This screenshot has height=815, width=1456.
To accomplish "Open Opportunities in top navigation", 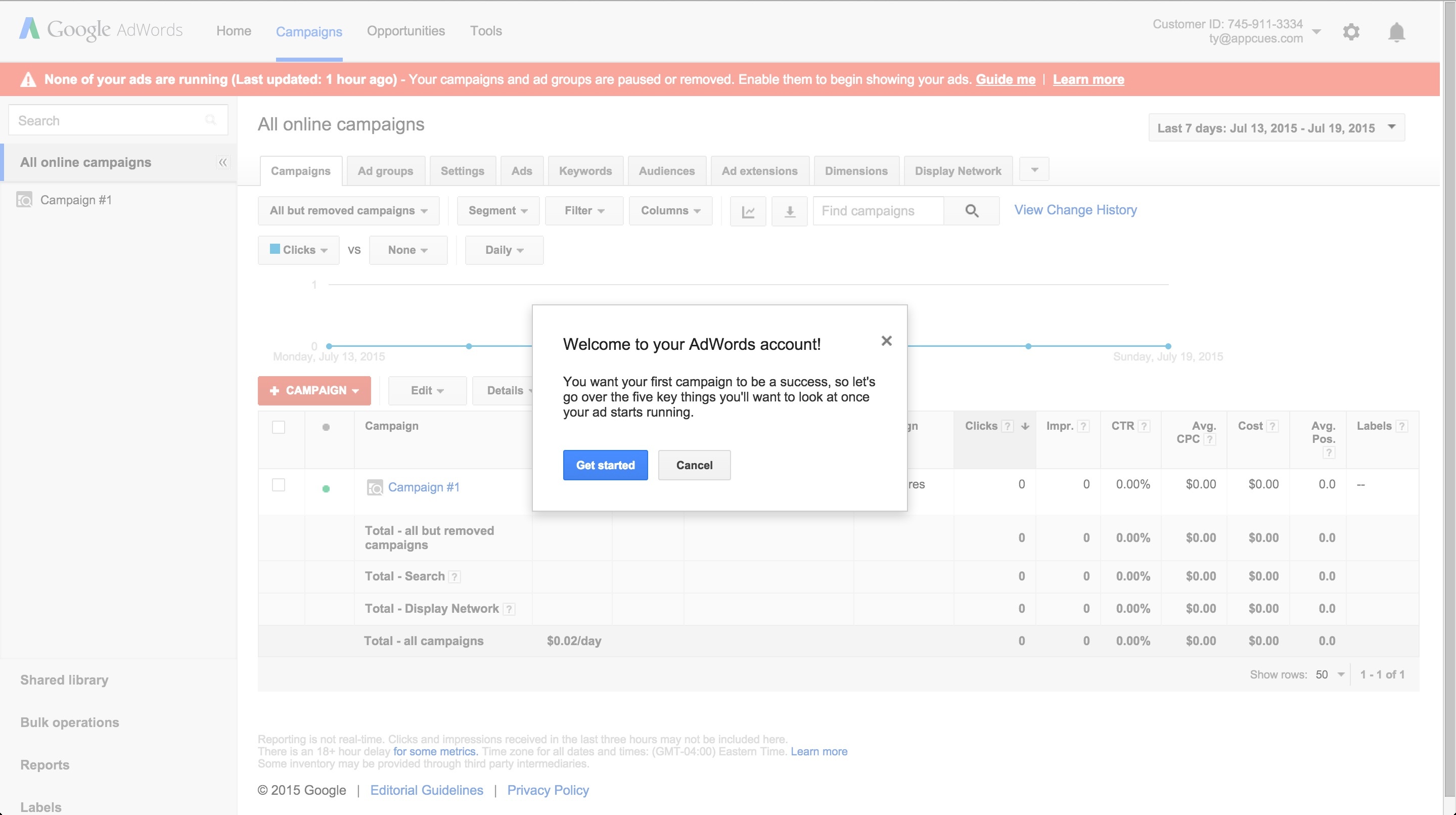I will (x=406, y=31).
